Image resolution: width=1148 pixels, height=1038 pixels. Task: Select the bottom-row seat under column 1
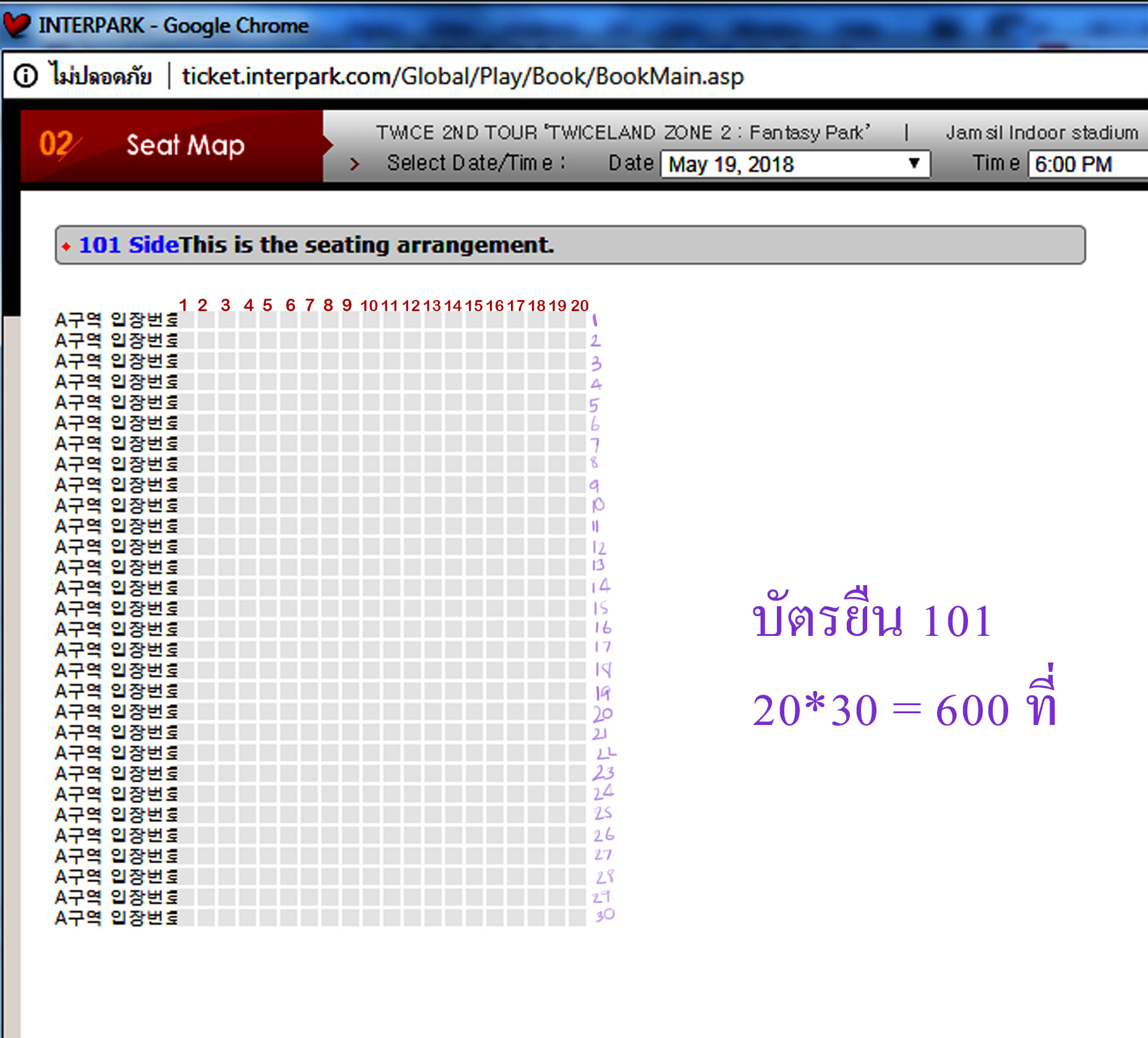186,917
